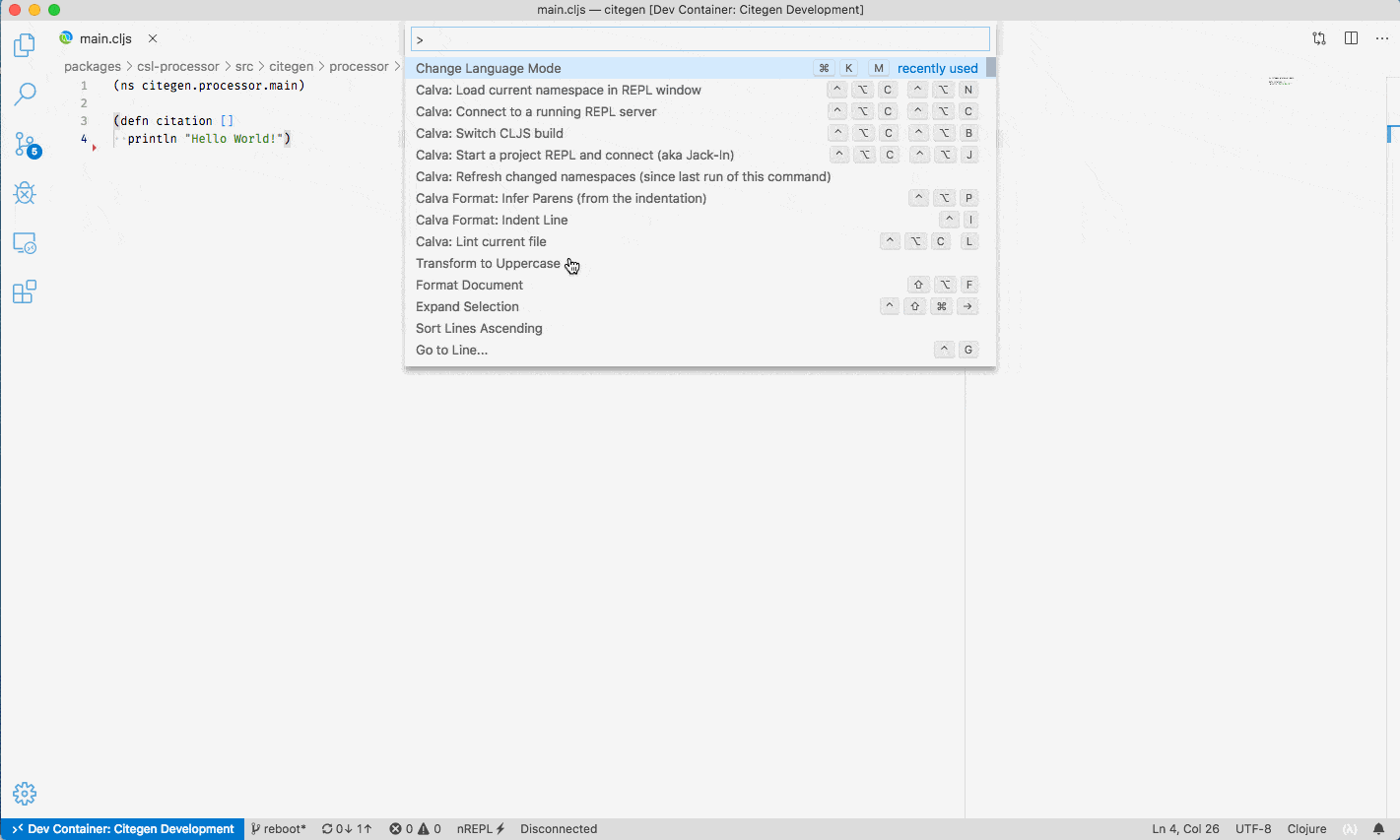Image resolution: width=1400 pixels, height=840 pixels.
Task: Open the Manage gear menu
Action: pyautogui.click(x=25, y=794)
